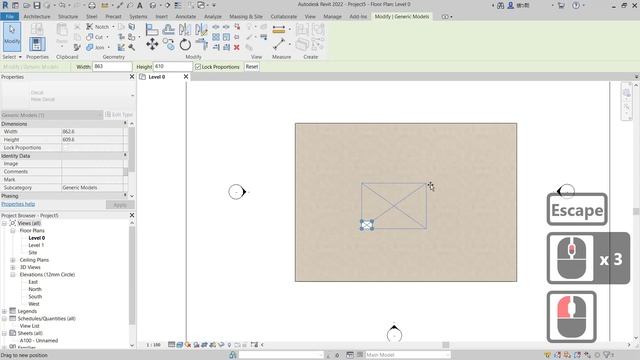Expand the 3D Views tree node

point(13,267)
